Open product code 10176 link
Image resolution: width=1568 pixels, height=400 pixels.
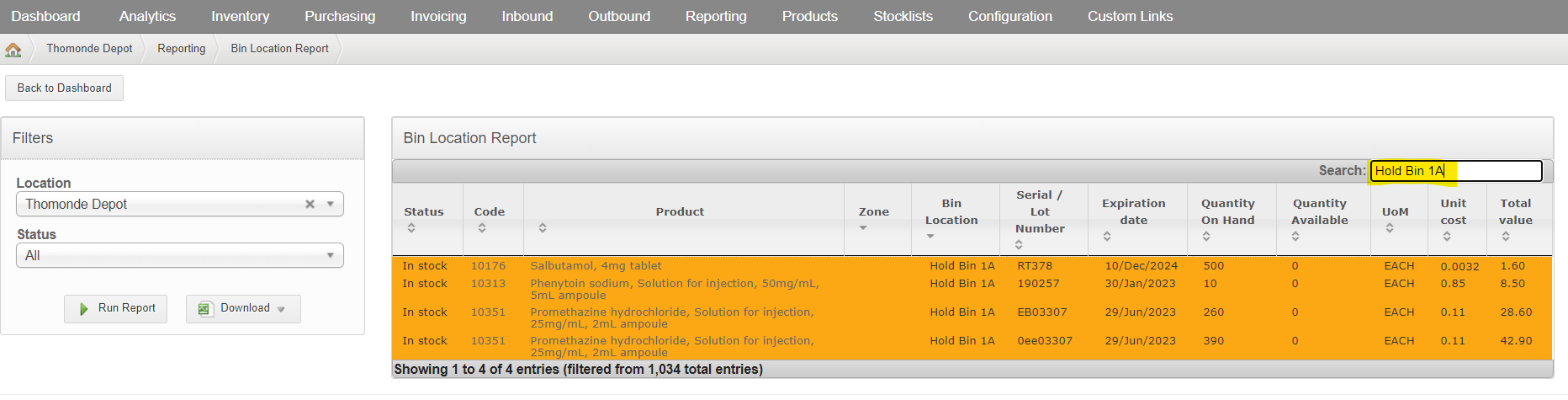click(x=488, y=266)
